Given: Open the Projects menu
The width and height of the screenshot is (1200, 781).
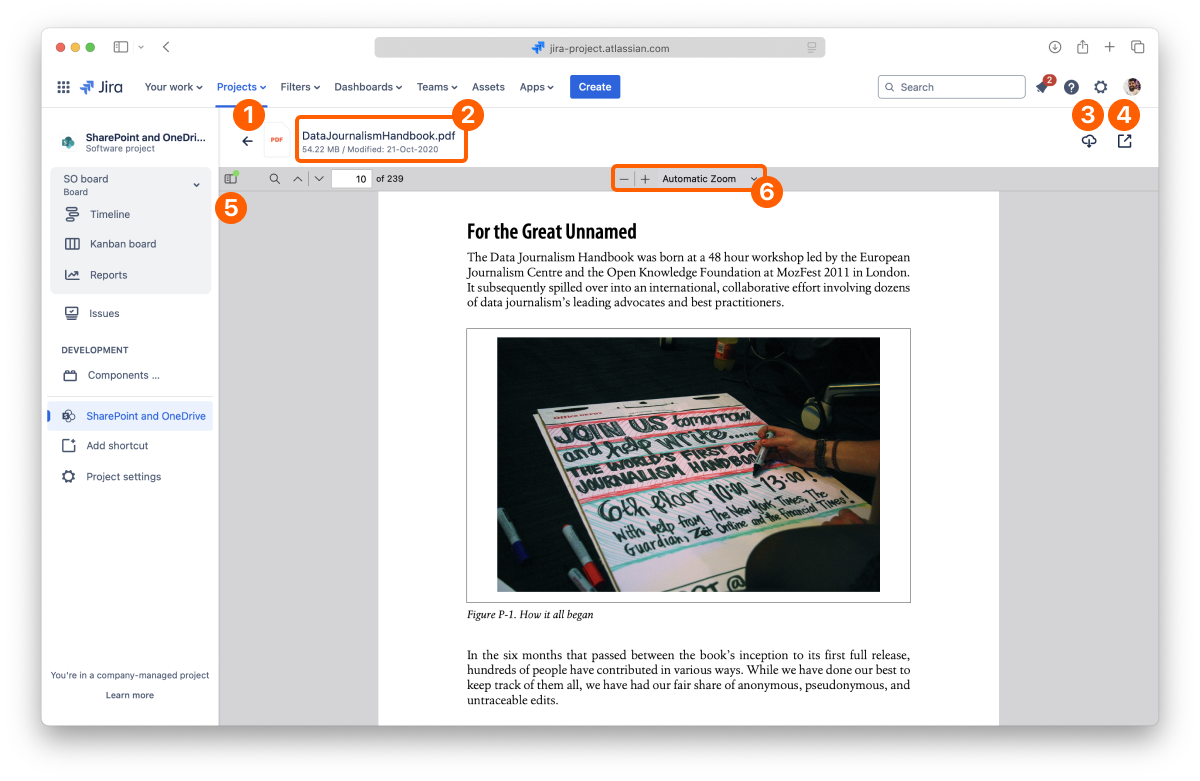Looking at the screenshot, I should (241, 87).
